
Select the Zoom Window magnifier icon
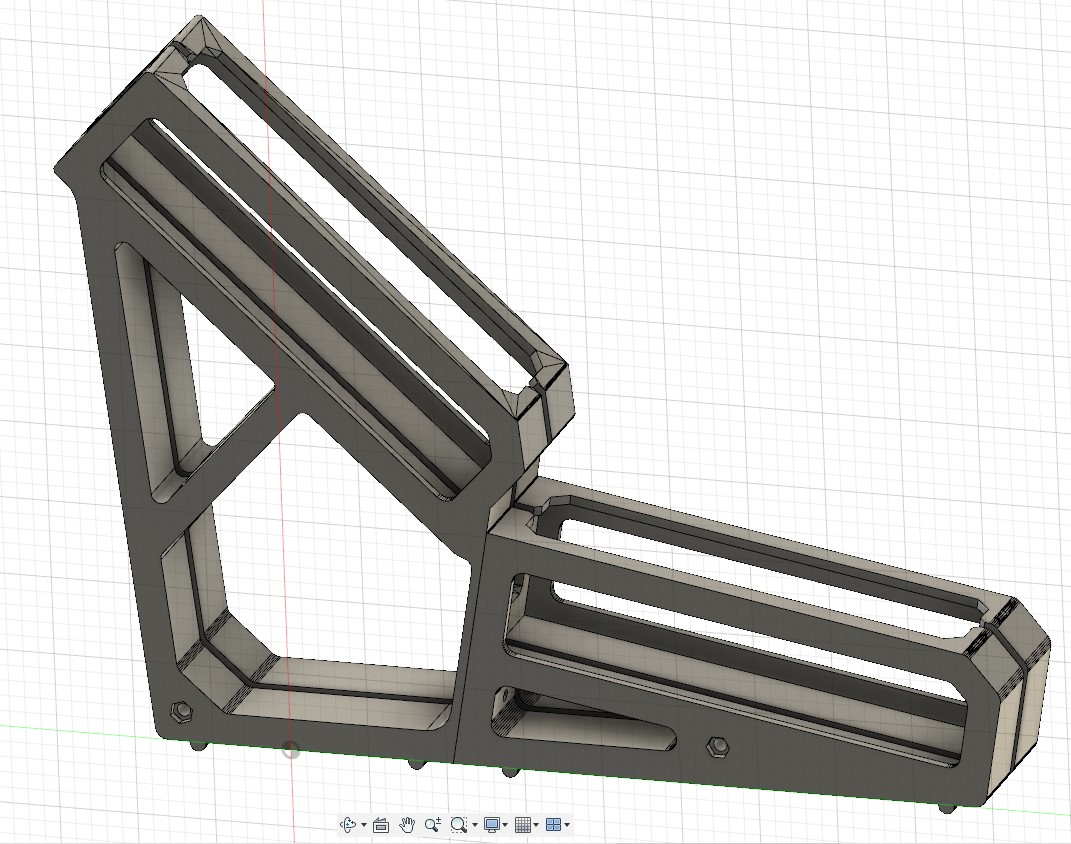point(458,825)
